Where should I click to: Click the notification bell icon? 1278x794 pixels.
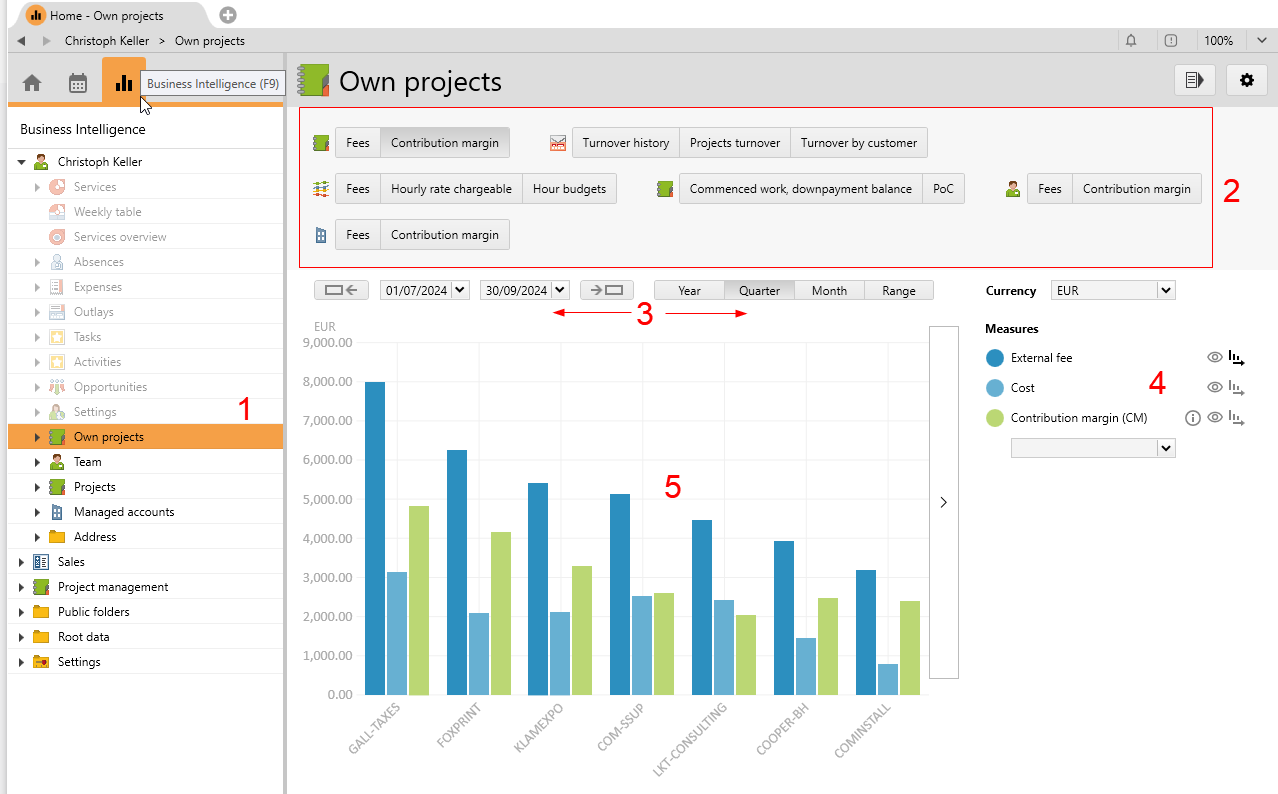pos(1131,41)
